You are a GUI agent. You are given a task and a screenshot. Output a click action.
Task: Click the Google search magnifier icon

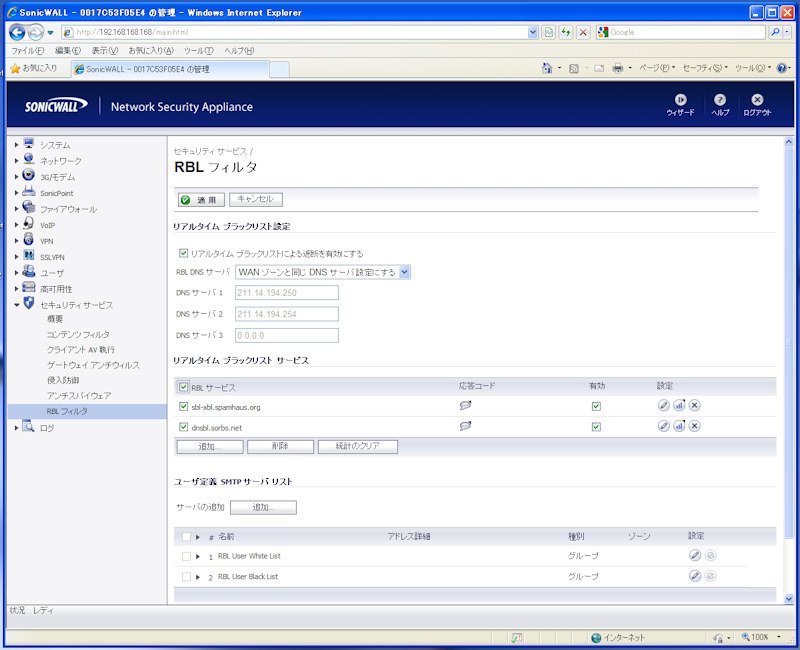tap(775, 32)
